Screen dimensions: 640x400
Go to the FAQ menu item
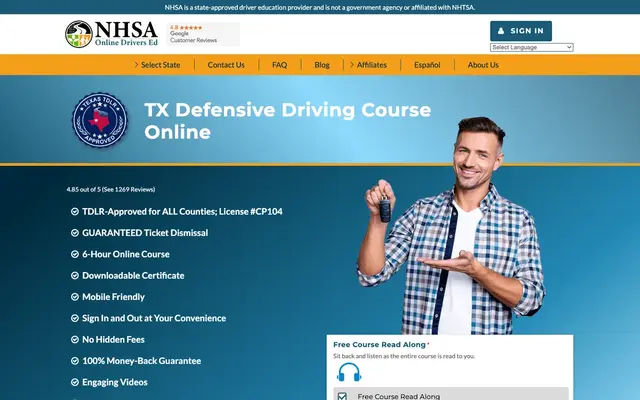pos(280,65)
